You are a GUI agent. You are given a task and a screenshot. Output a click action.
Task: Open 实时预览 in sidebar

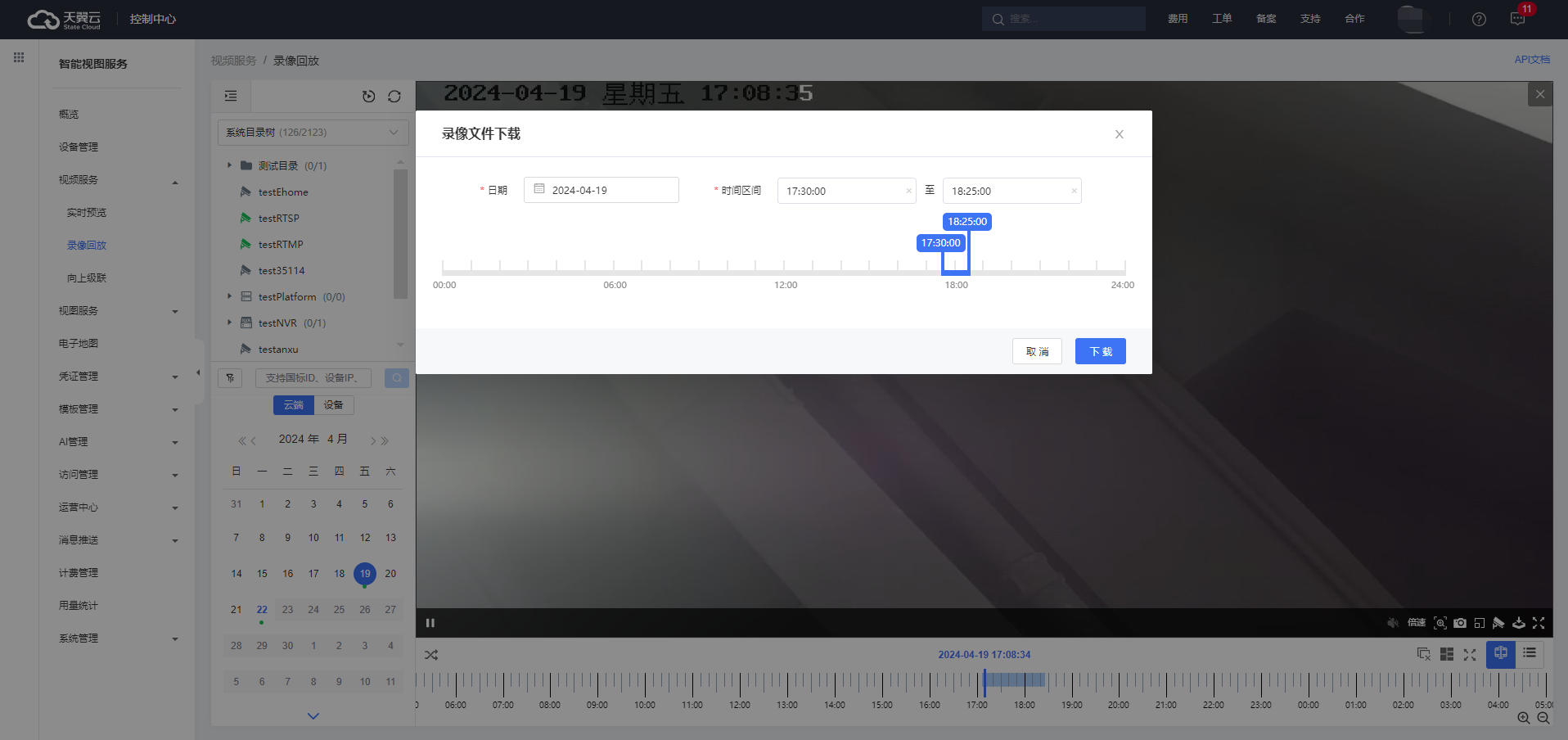tap(87, 213)
